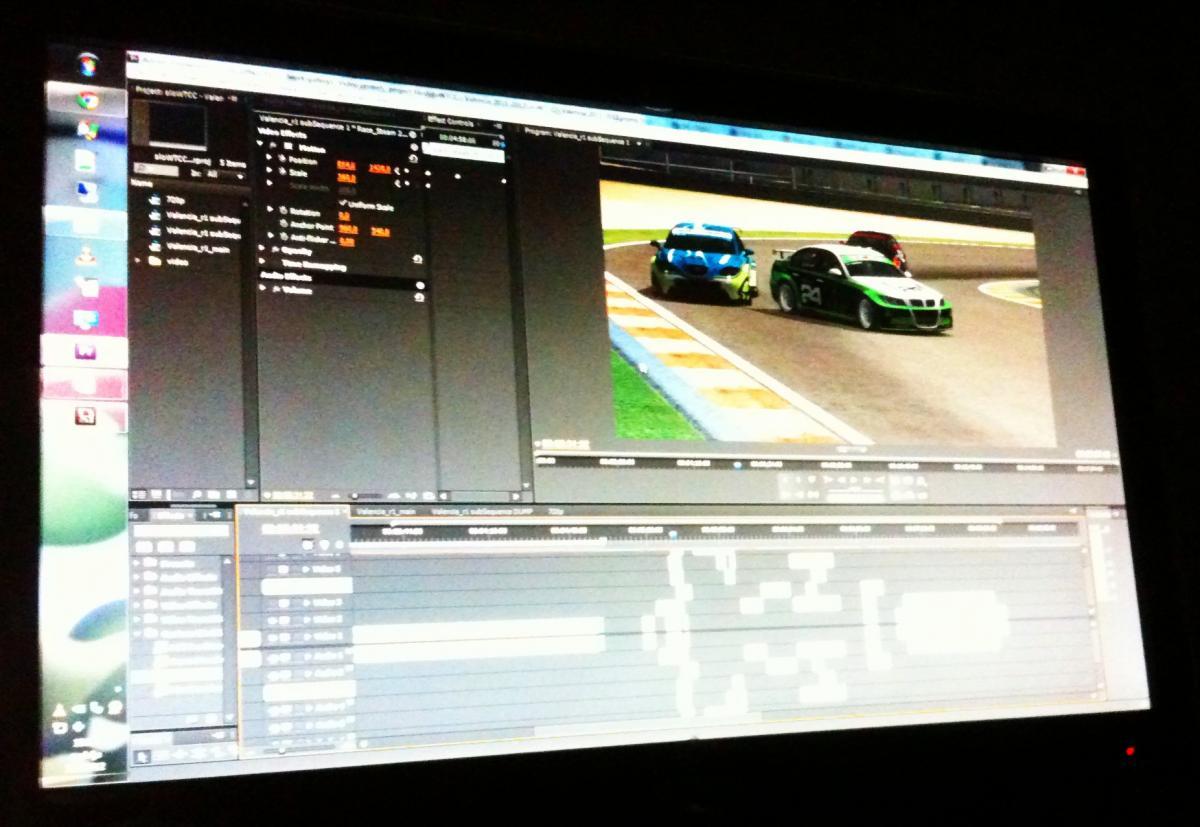Viewport: 1200px width, 827px height.
Task: Select the video bin in Project panel
Action: coord(177,262)
